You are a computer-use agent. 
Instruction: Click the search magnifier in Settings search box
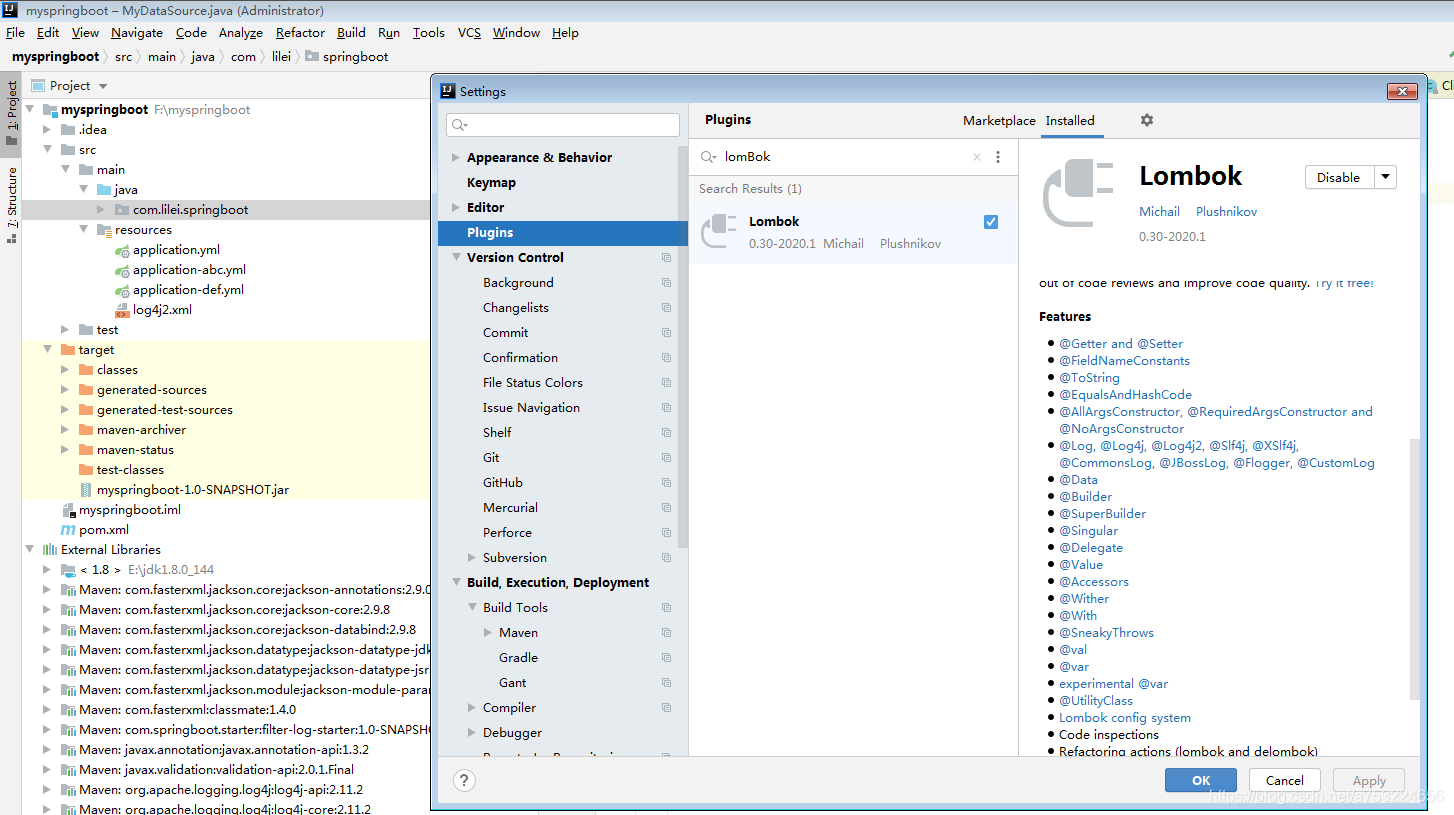click(x=459, y=125)
